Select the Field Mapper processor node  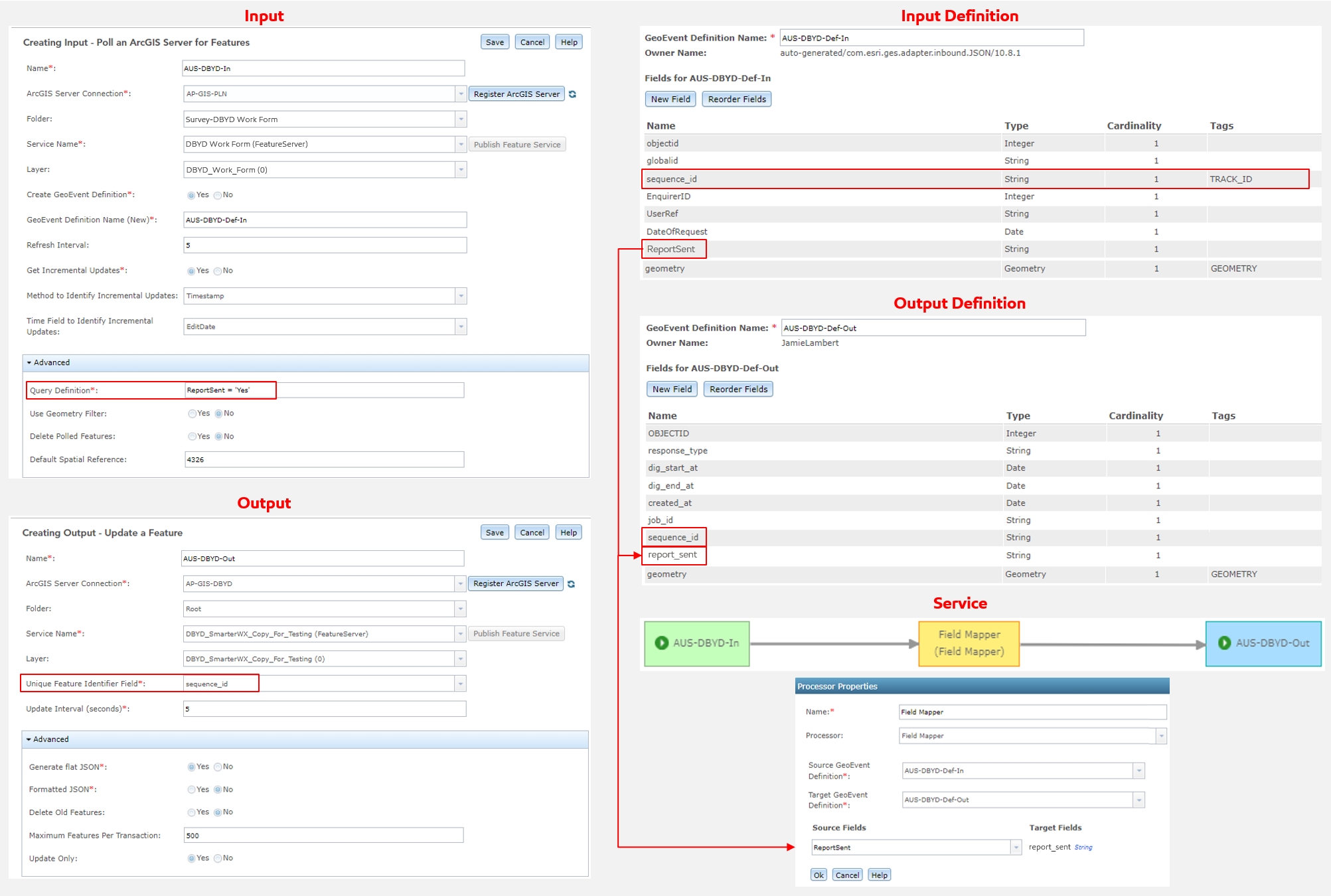point(969,643)
